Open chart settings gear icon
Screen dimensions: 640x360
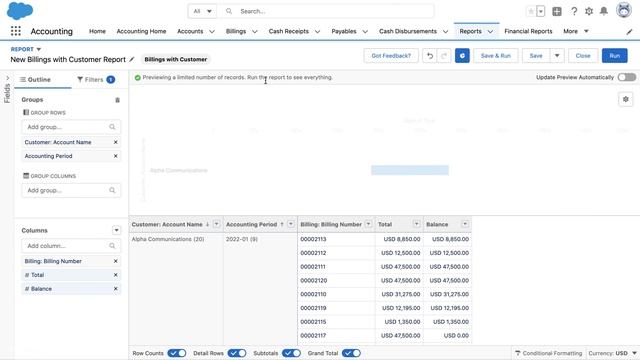626,99
